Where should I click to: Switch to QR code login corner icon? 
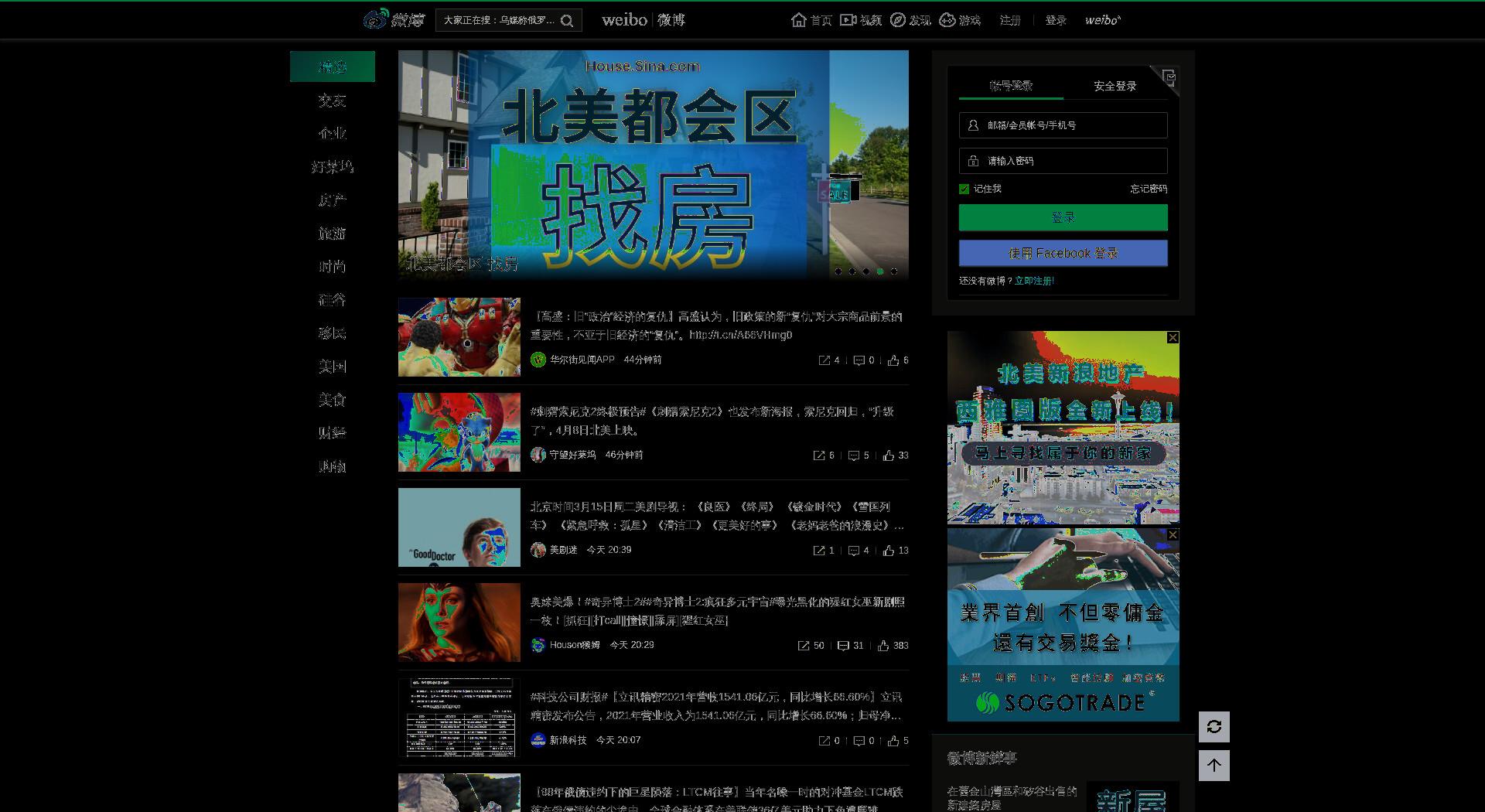click(x=1168, y=77)
